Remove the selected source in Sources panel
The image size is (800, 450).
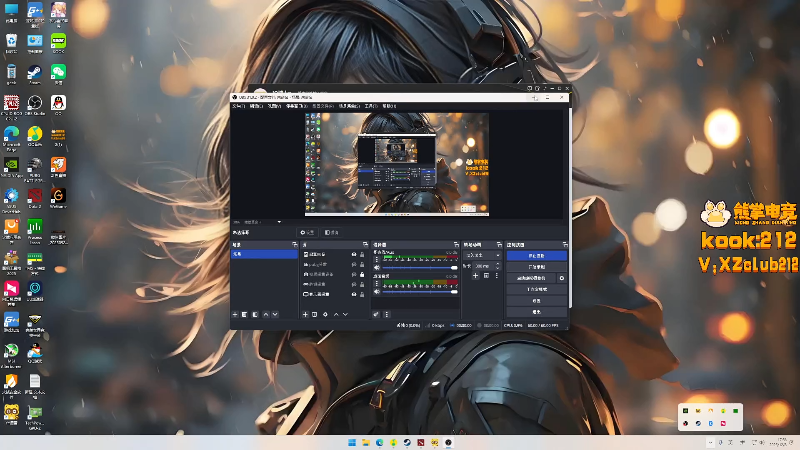click(x=314, y=314)
